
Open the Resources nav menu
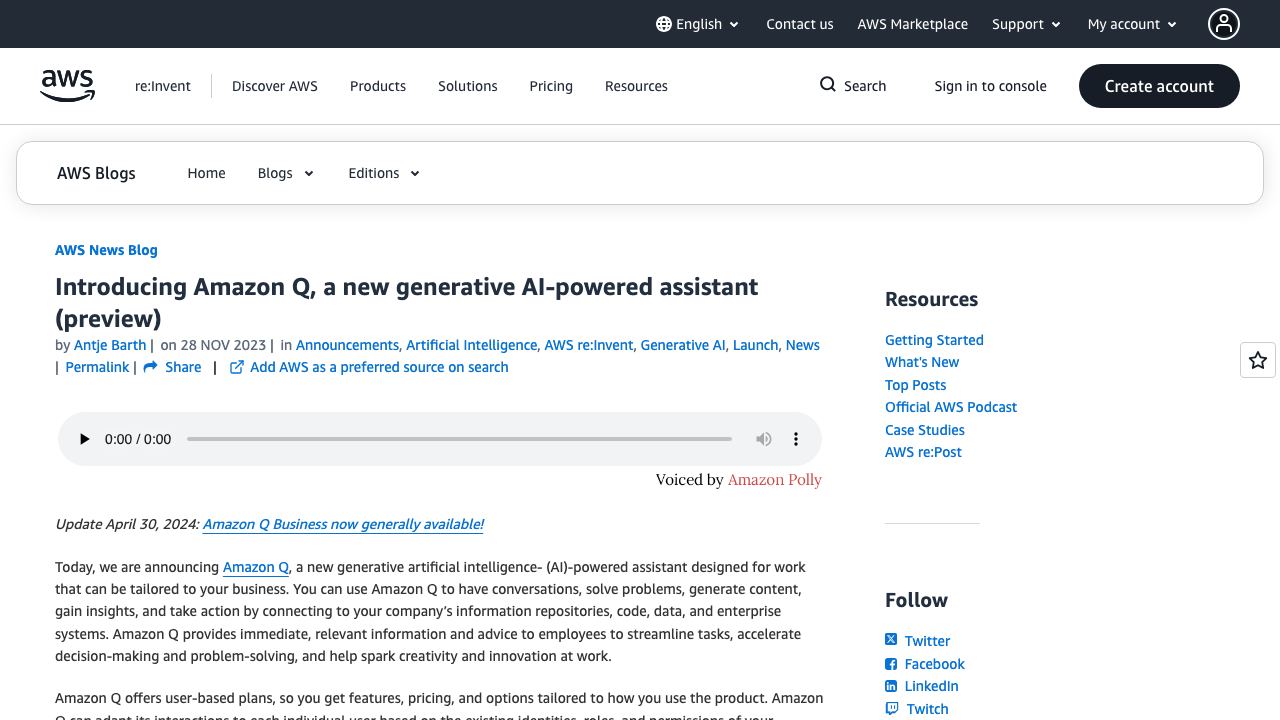(636, 86)
